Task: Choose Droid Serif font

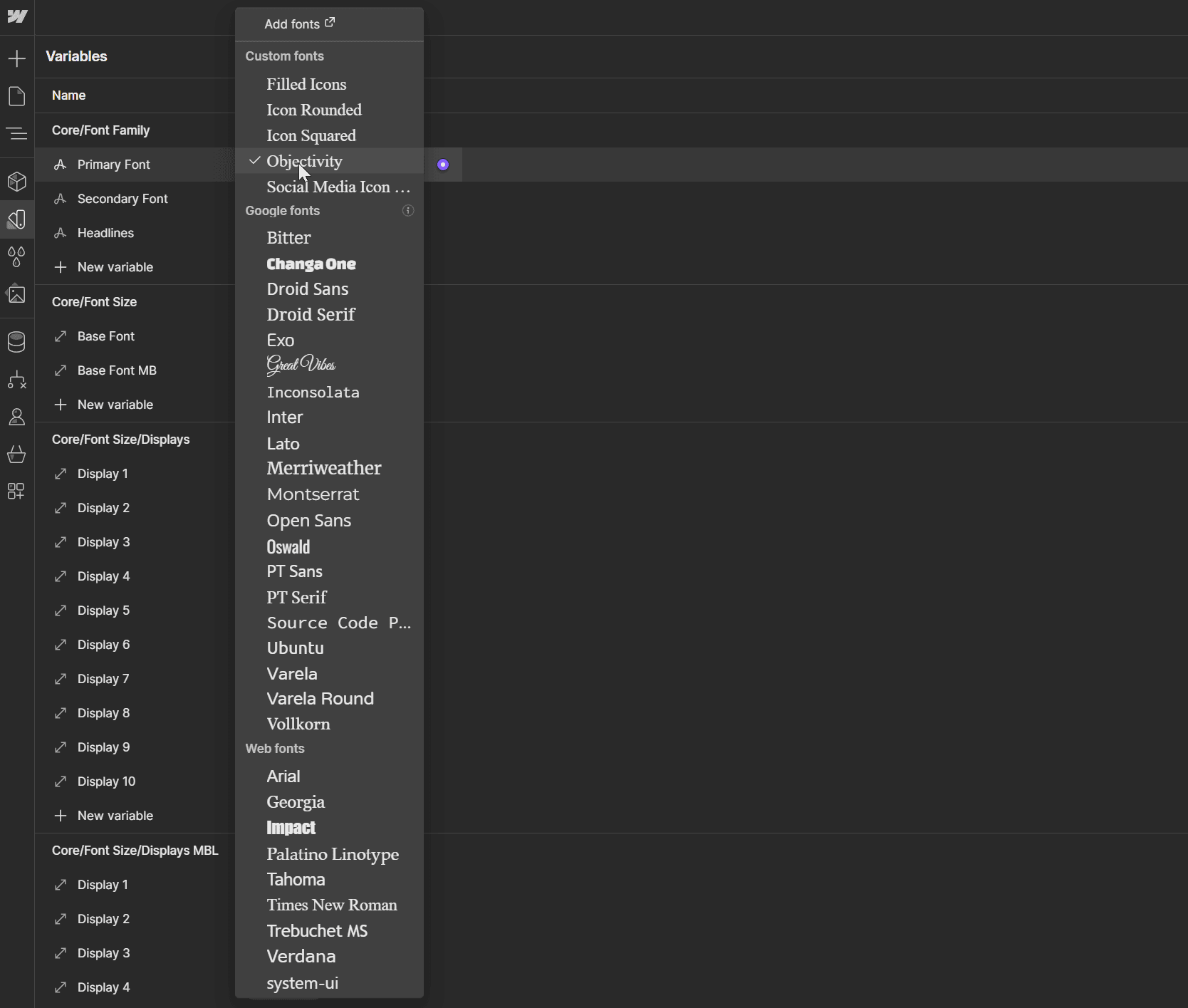Action: click(x=329, y=315)
